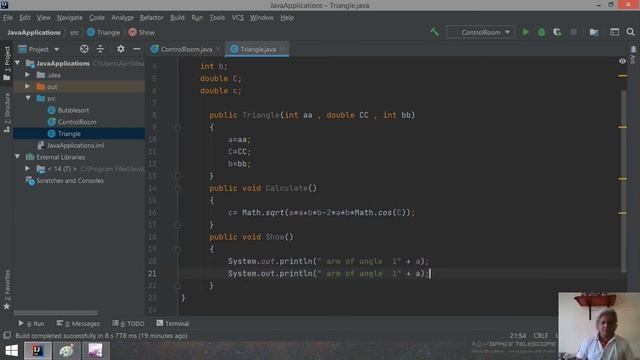Open the Build menu
Screen dimensions: 640x360
click(x=178, y=18)
